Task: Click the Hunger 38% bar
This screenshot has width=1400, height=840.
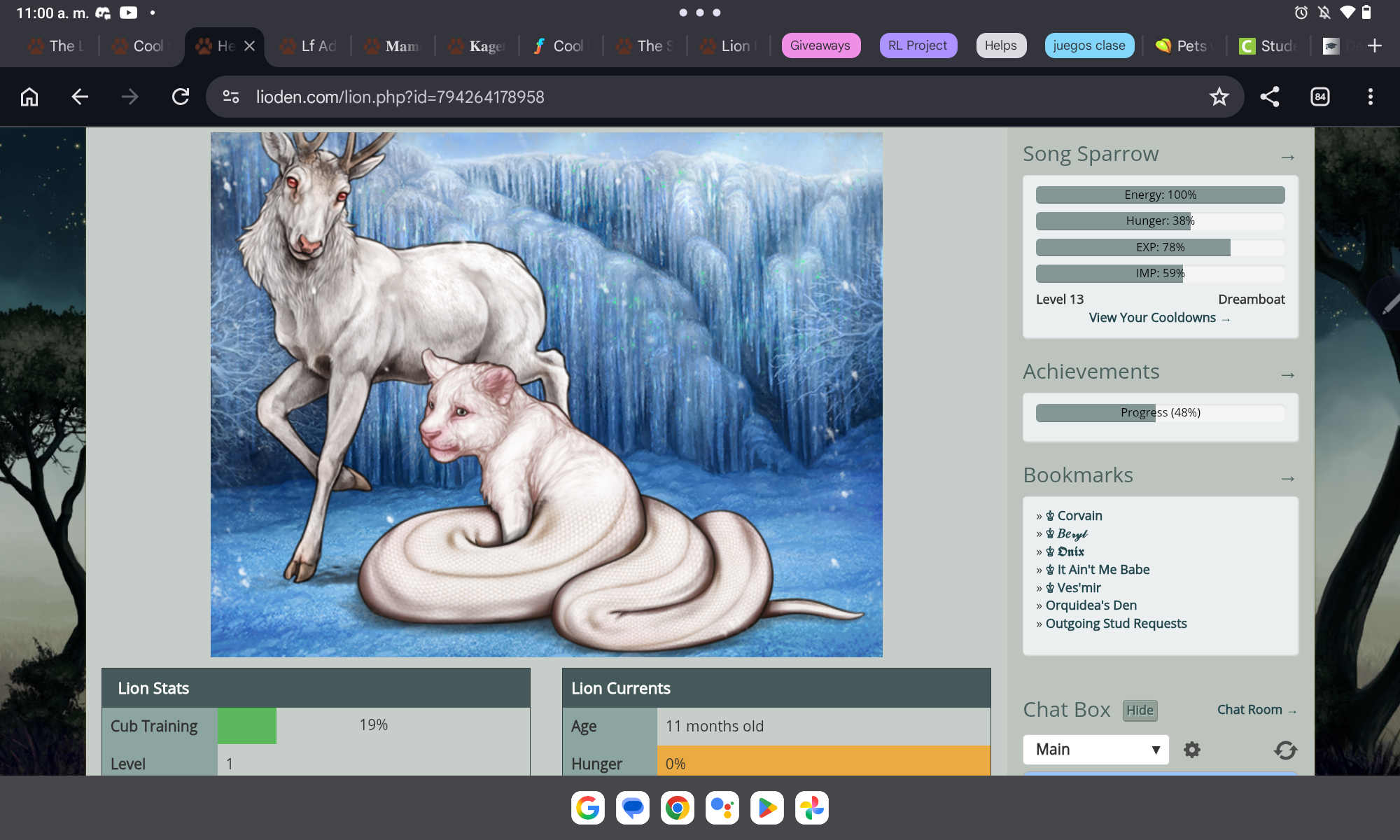Action: coord(1161,221)
